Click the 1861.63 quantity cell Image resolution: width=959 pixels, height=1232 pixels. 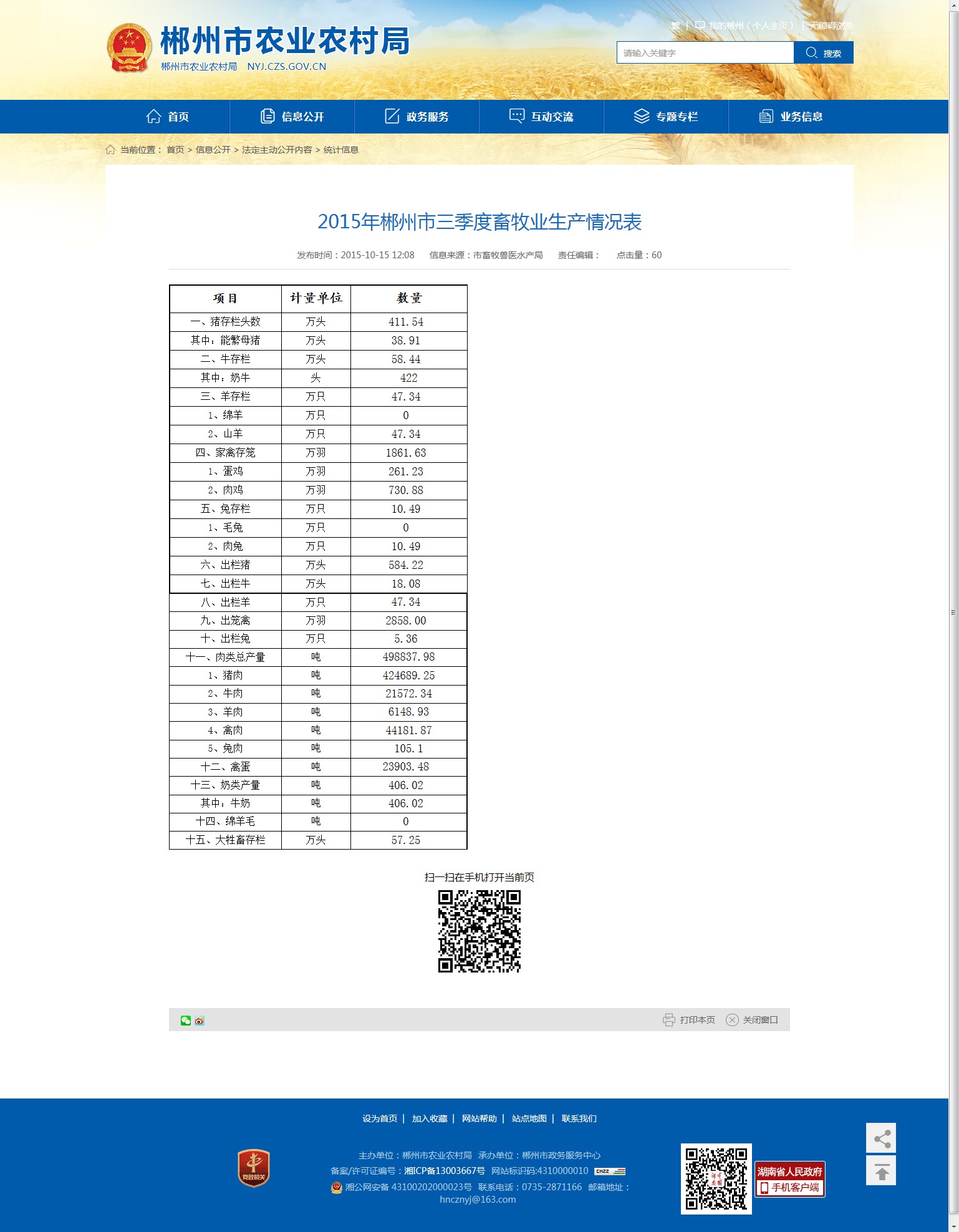point(408,453)
